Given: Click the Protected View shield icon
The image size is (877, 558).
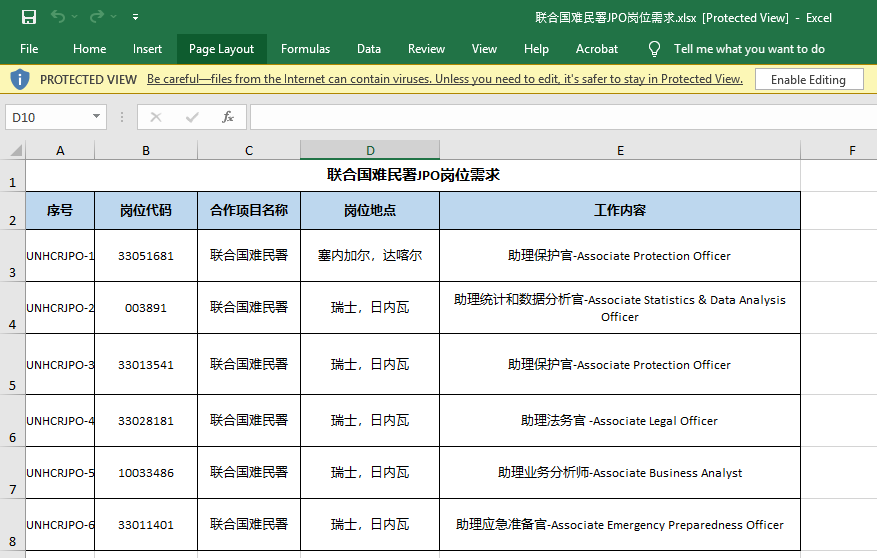Looking at the screenshot, I should pos(20,79).
